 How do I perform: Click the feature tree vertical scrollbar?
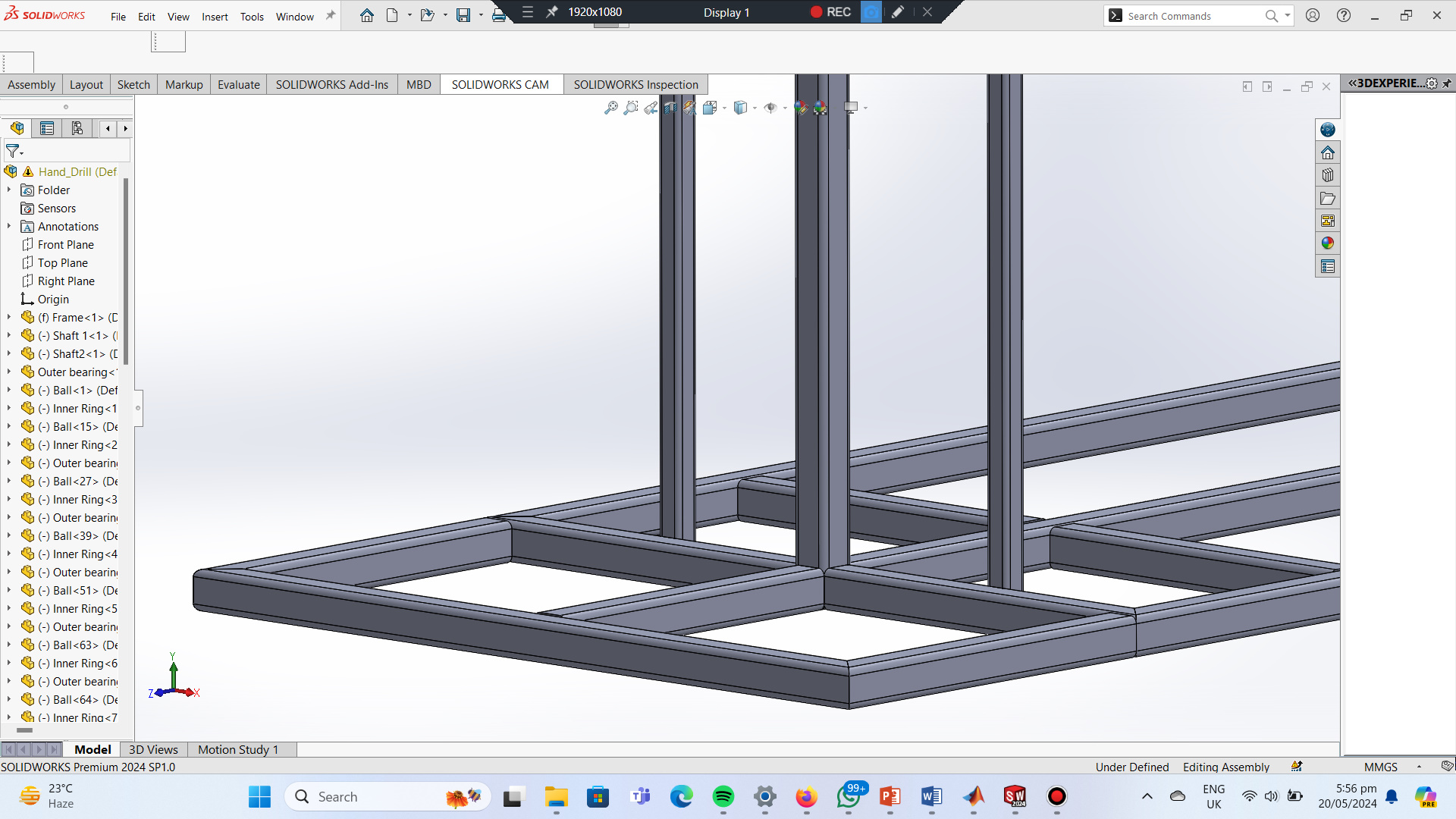point(126,271)
